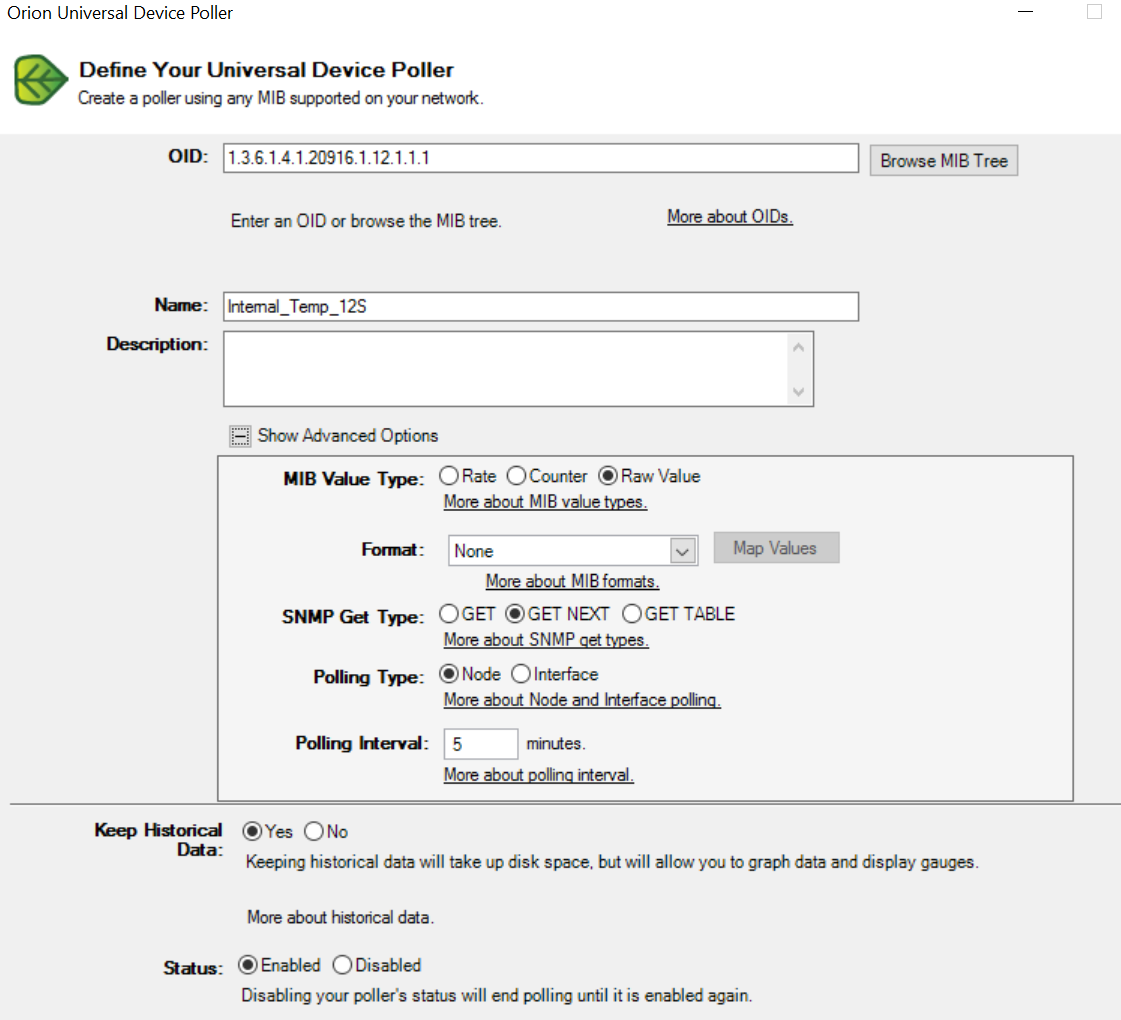This screenshot has width=1121, height=1020.
Task: Collapse the Show Advanced Options expander
Action: [x=240, y=436]
